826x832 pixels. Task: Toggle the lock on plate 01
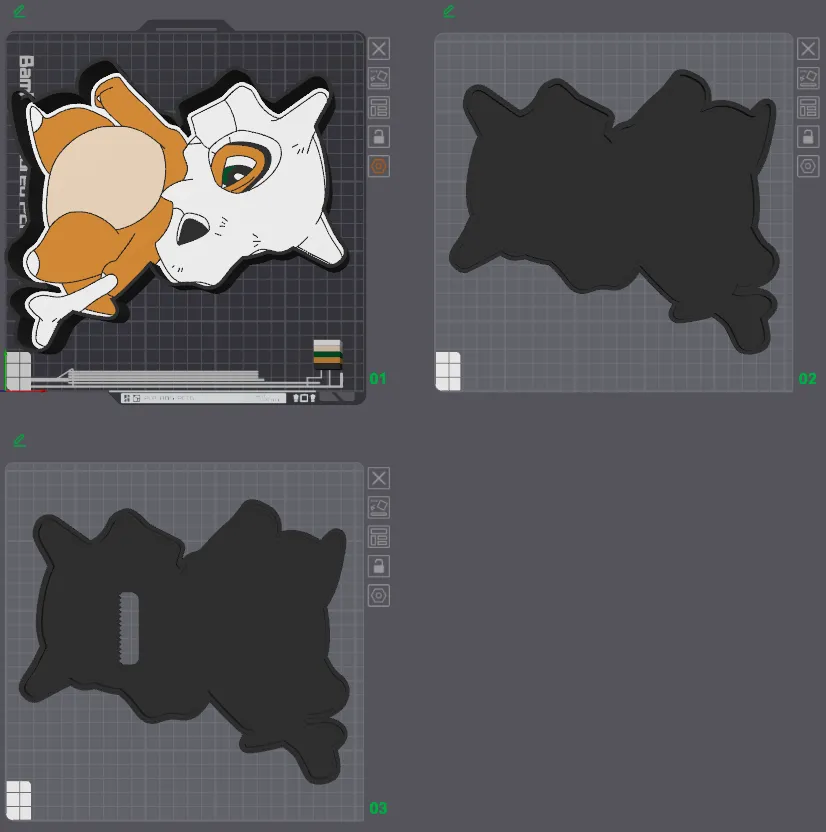[x=379, y=137]
